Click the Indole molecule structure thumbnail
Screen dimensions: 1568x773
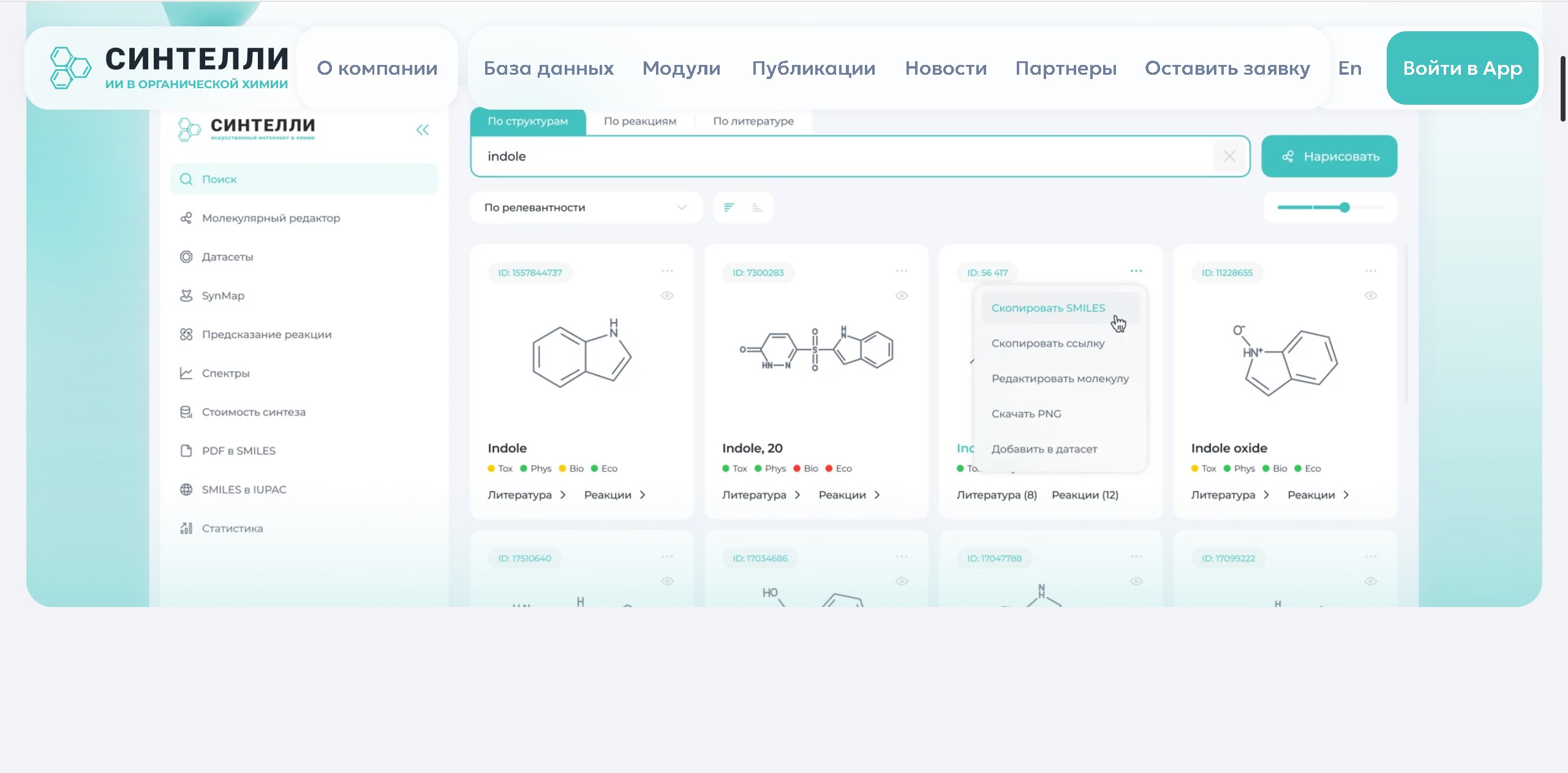point(582,354)
